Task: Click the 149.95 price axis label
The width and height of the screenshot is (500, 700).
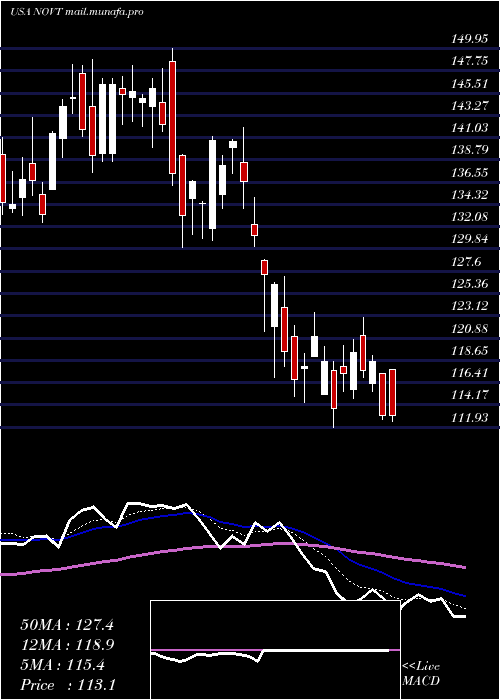Action: [469, 39]
